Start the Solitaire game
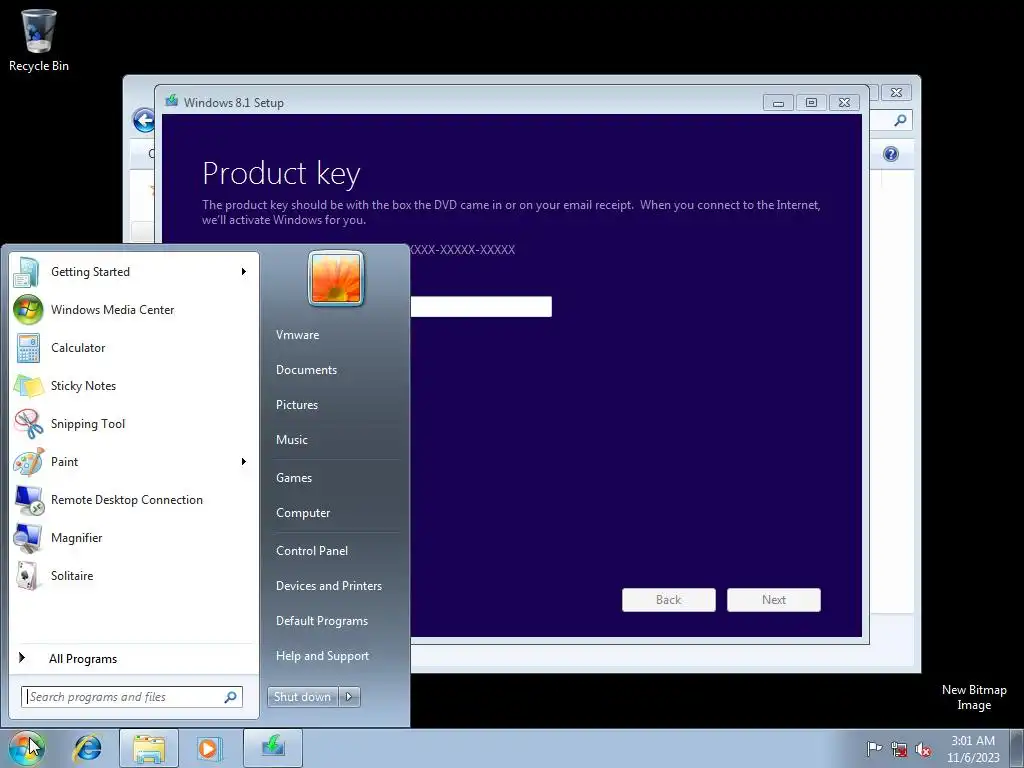 click(134, 575)
